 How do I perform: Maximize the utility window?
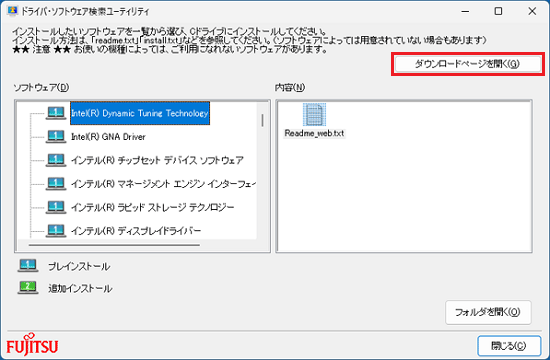[x=498, y=11]
